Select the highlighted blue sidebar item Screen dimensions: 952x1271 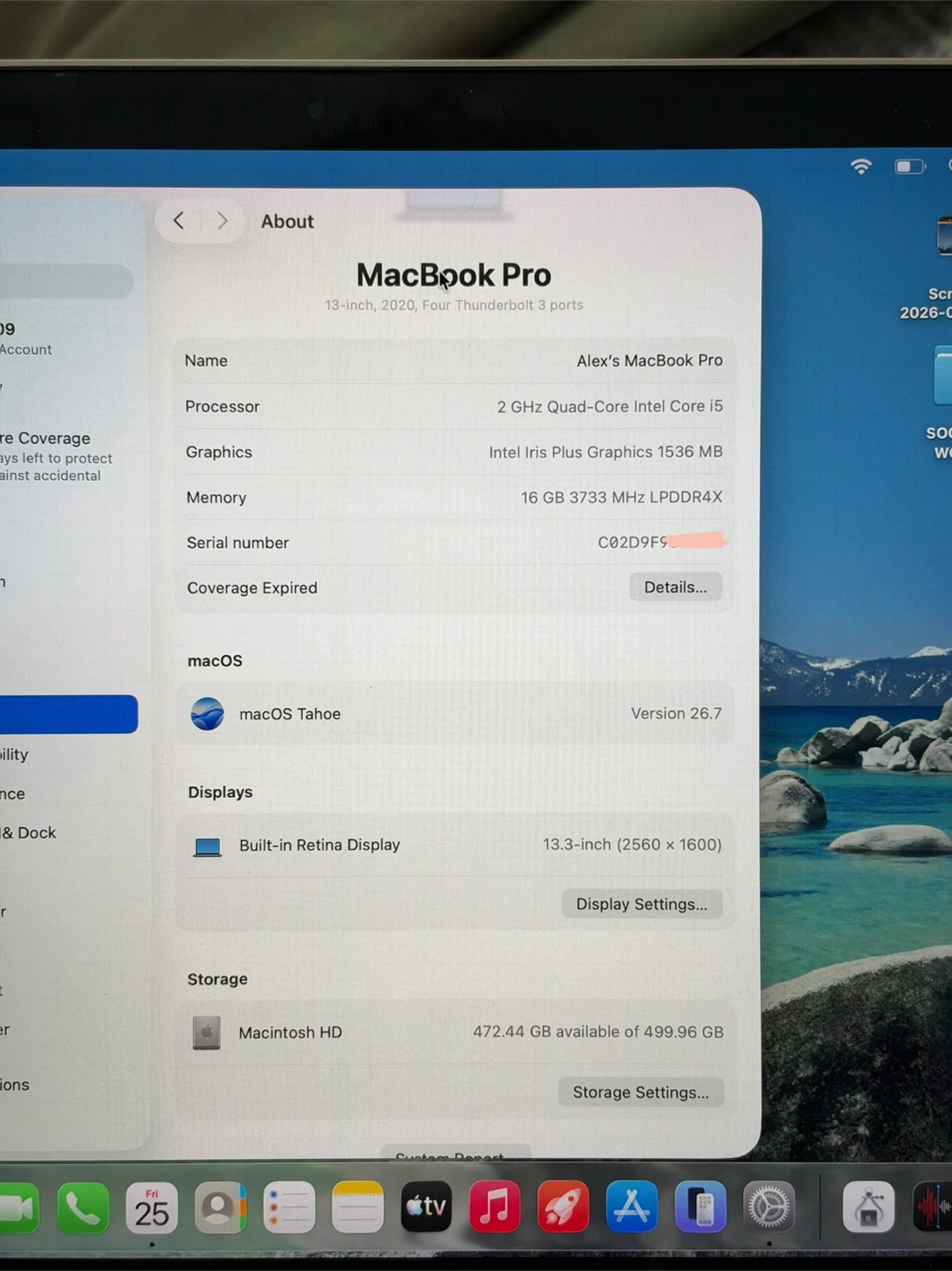tap(69, 714)
